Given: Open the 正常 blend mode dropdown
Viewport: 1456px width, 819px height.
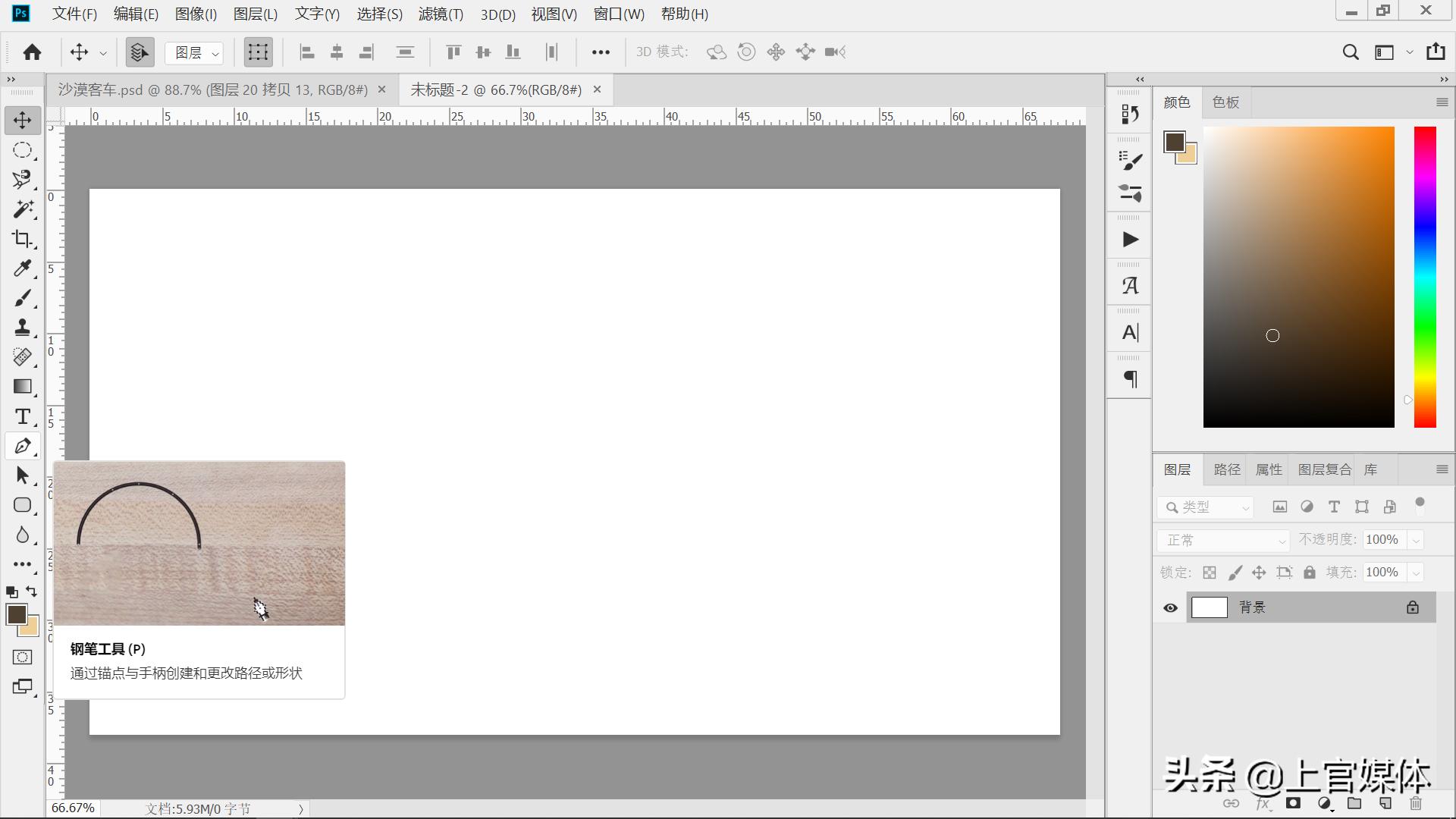Looking at the screenshot, I should coord(1222,540).
